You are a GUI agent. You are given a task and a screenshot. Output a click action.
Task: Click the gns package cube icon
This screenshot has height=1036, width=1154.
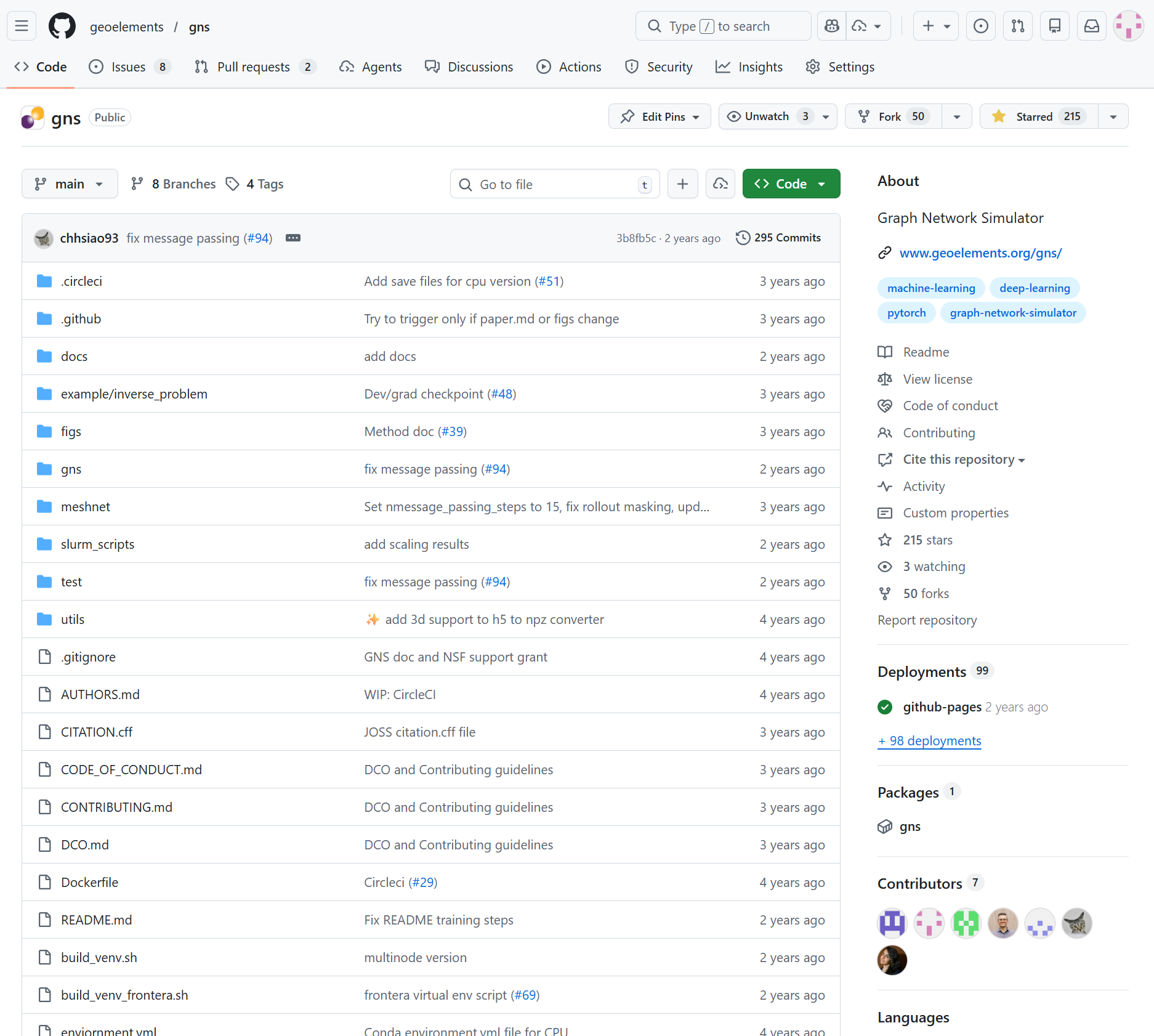(x=885, y=827)
